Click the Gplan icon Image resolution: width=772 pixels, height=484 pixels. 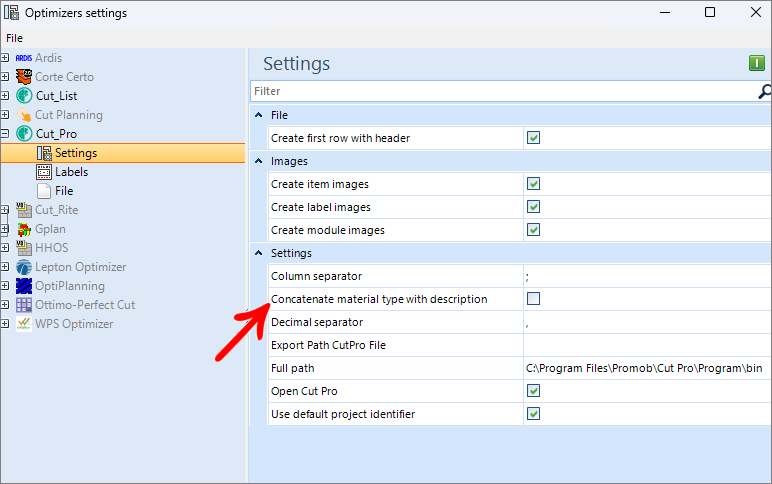[24, 229]
